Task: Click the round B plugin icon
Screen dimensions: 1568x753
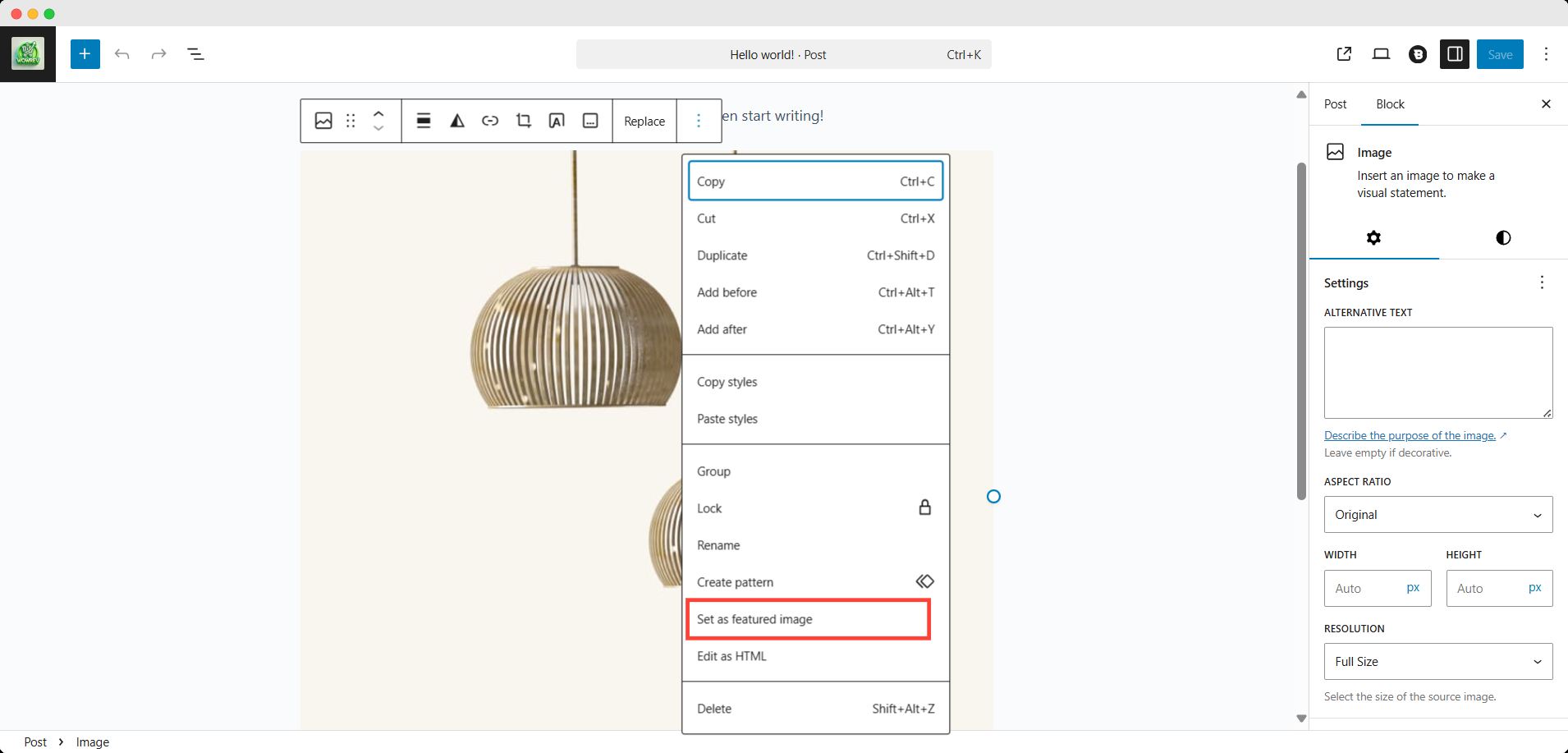Action: [x=1418, y=55]
